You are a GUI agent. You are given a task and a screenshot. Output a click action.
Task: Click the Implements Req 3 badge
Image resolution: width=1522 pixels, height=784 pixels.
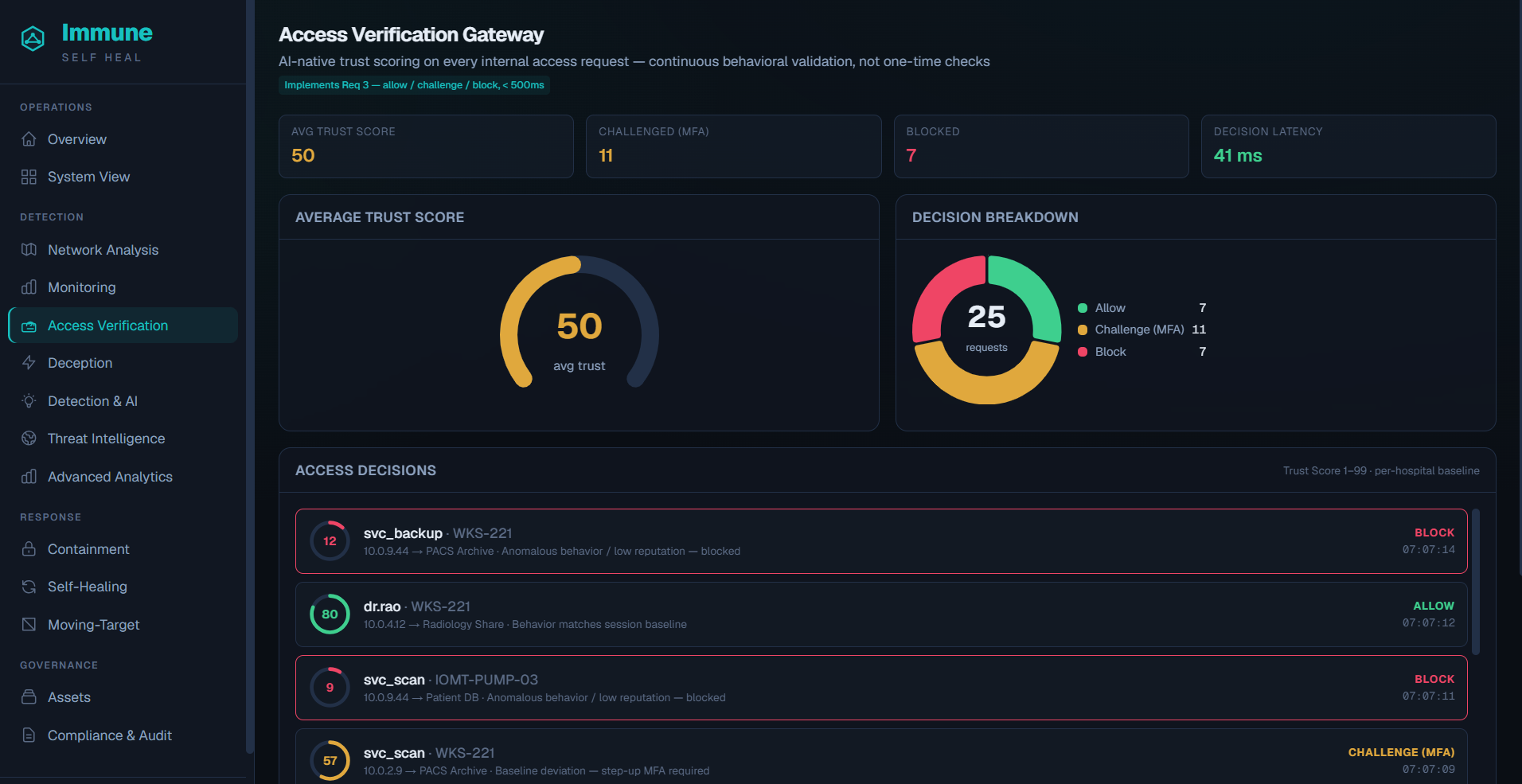(414, 85)
